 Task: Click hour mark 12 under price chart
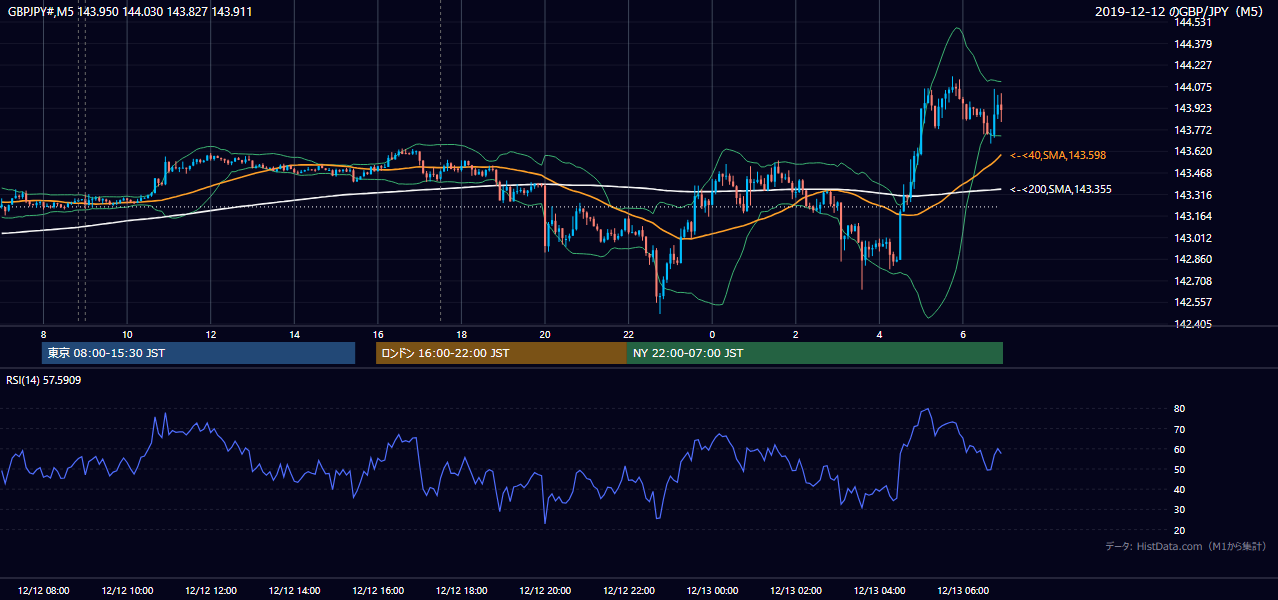point(211,334)
